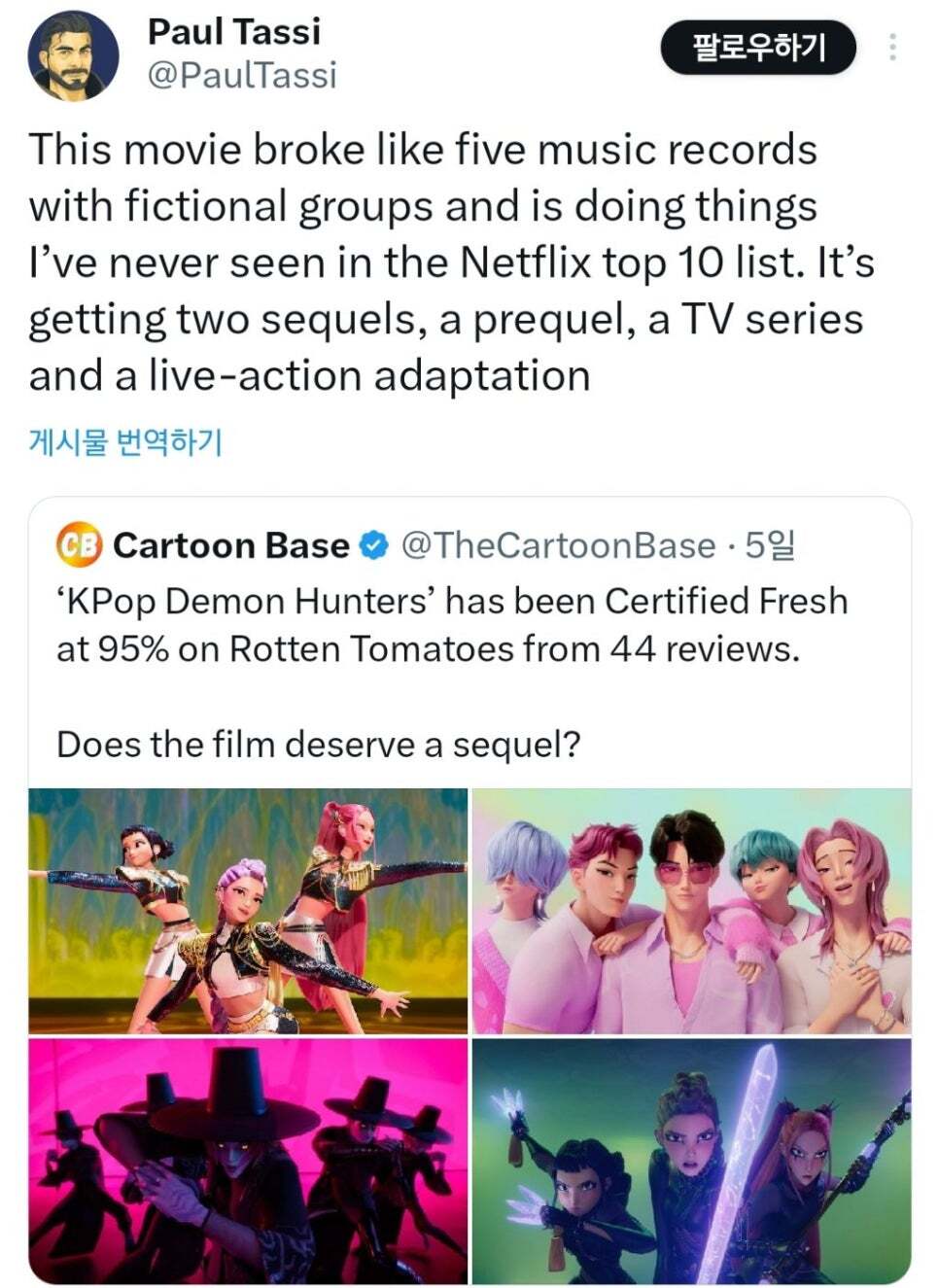Open the three-dot more options menu

[892, 48]
